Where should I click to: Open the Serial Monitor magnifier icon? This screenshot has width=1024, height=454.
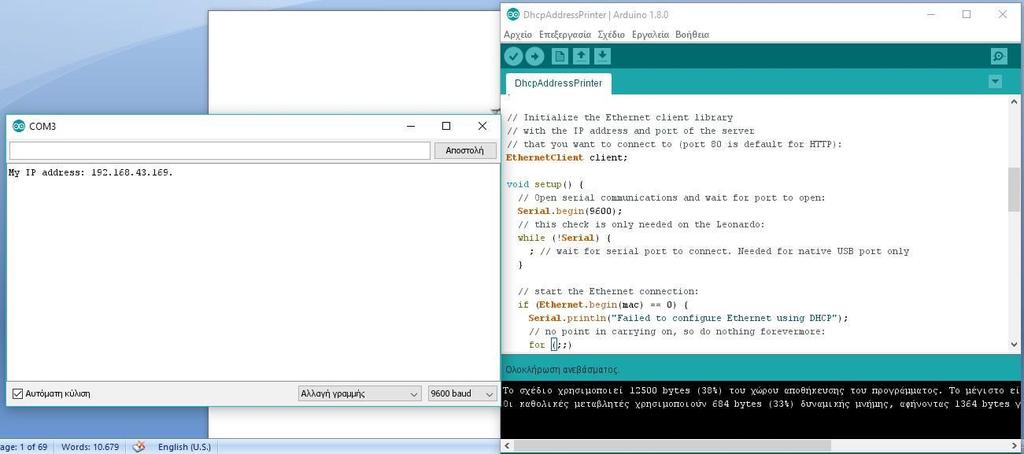[999, 57]
